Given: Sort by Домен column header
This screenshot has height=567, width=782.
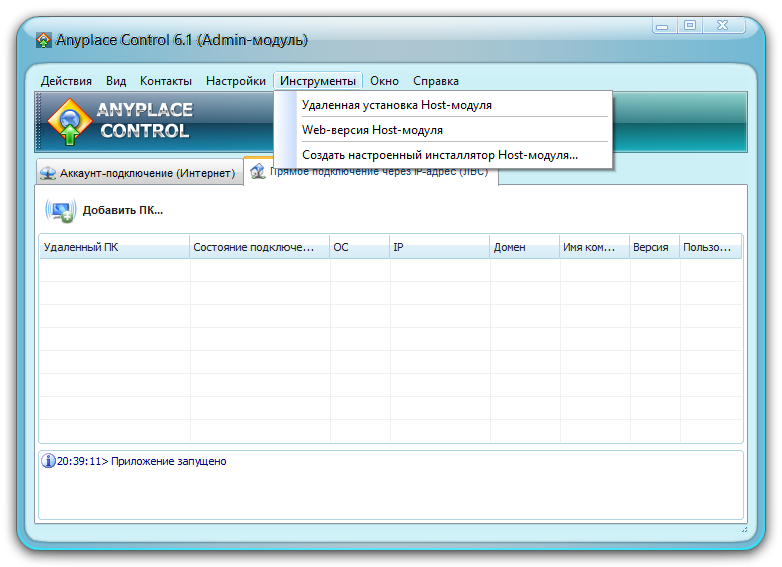Looking at the screenshot, I should pos(525,247).
